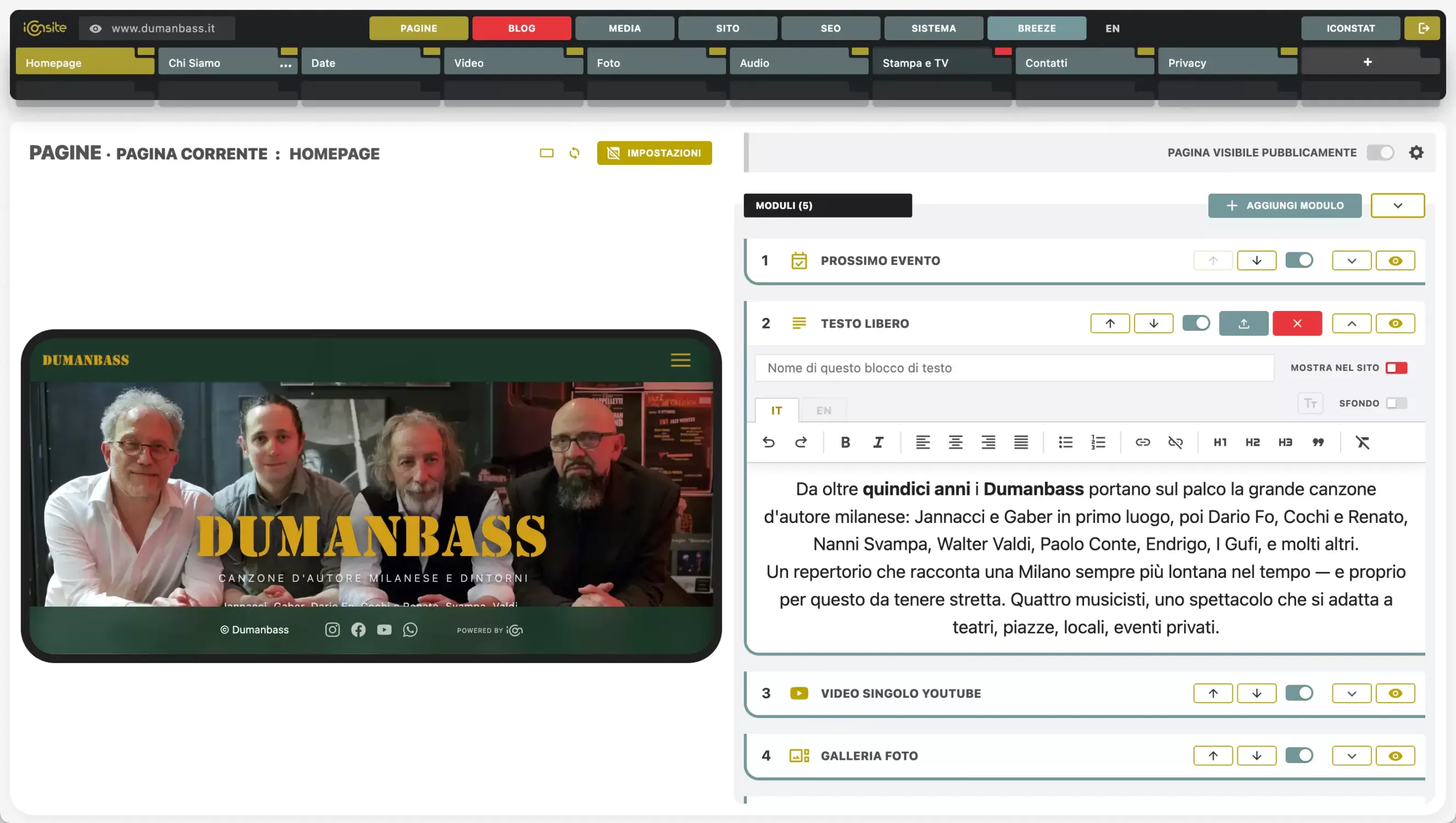
Task: Toggle Testo Libero module on/off
Action: coord(1196,322)
